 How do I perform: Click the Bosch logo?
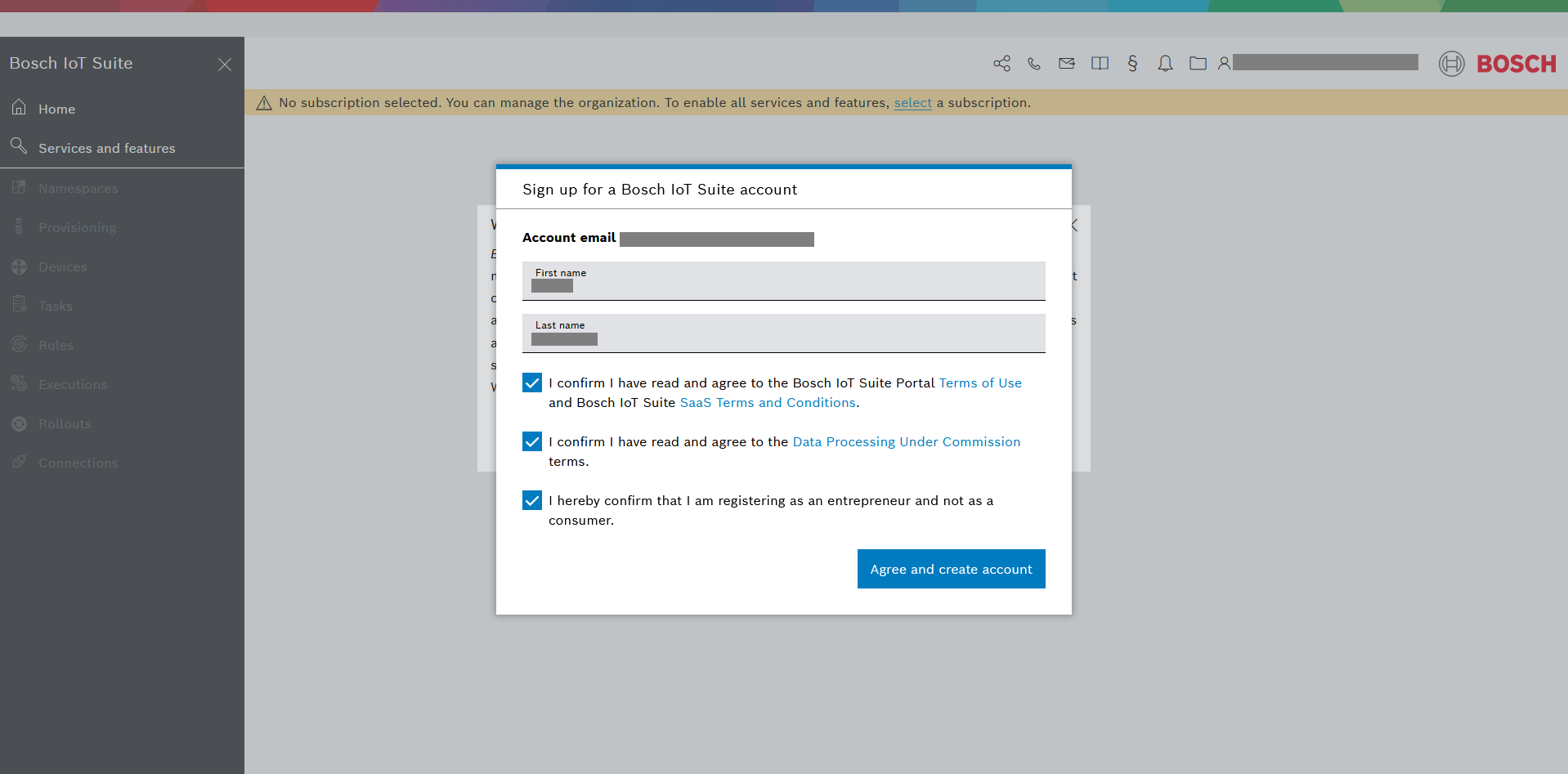tap(1498, 64)
